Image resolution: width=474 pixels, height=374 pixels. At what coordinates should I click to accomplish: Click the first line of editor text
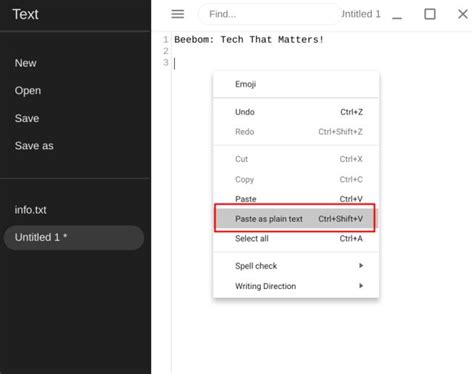coord(249,40)
